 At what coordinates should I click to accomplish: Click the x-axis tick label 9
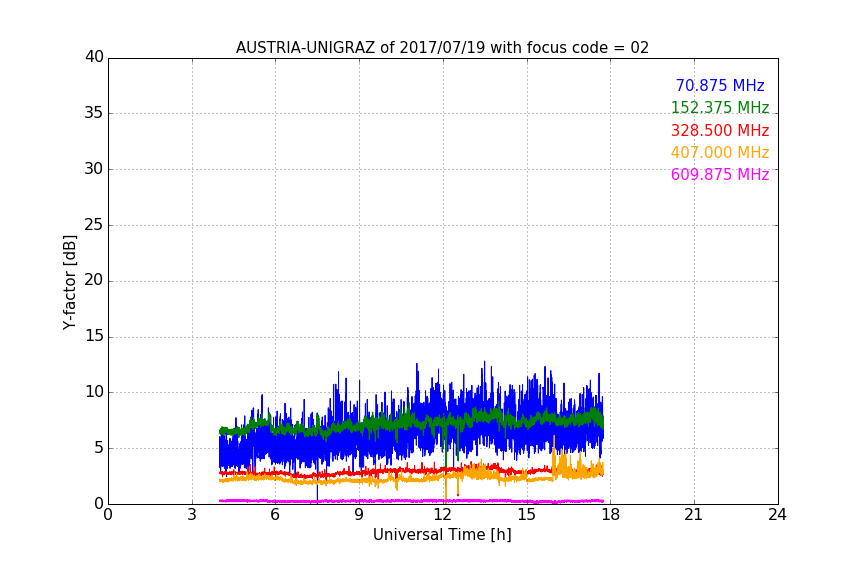359,515
